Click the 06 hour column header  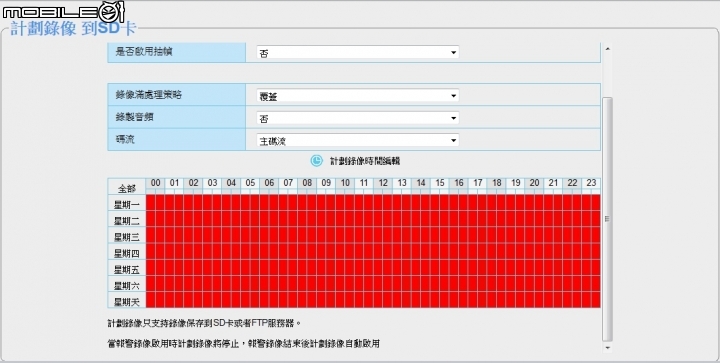[269, 183]
